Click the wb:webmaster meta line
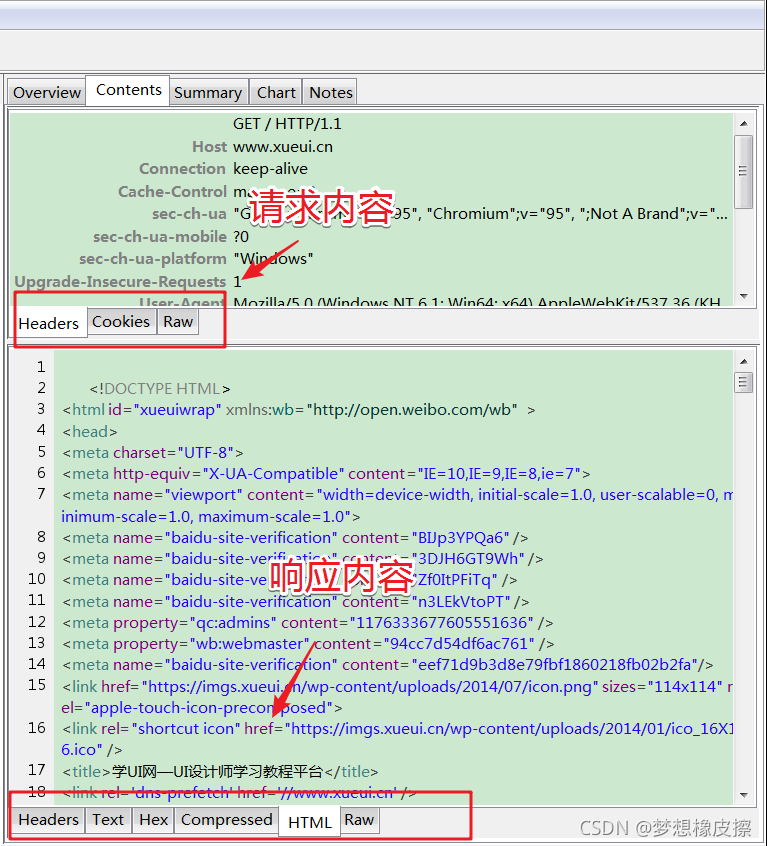The width and height of the screenshot is (767, 846). coord(308,644)
